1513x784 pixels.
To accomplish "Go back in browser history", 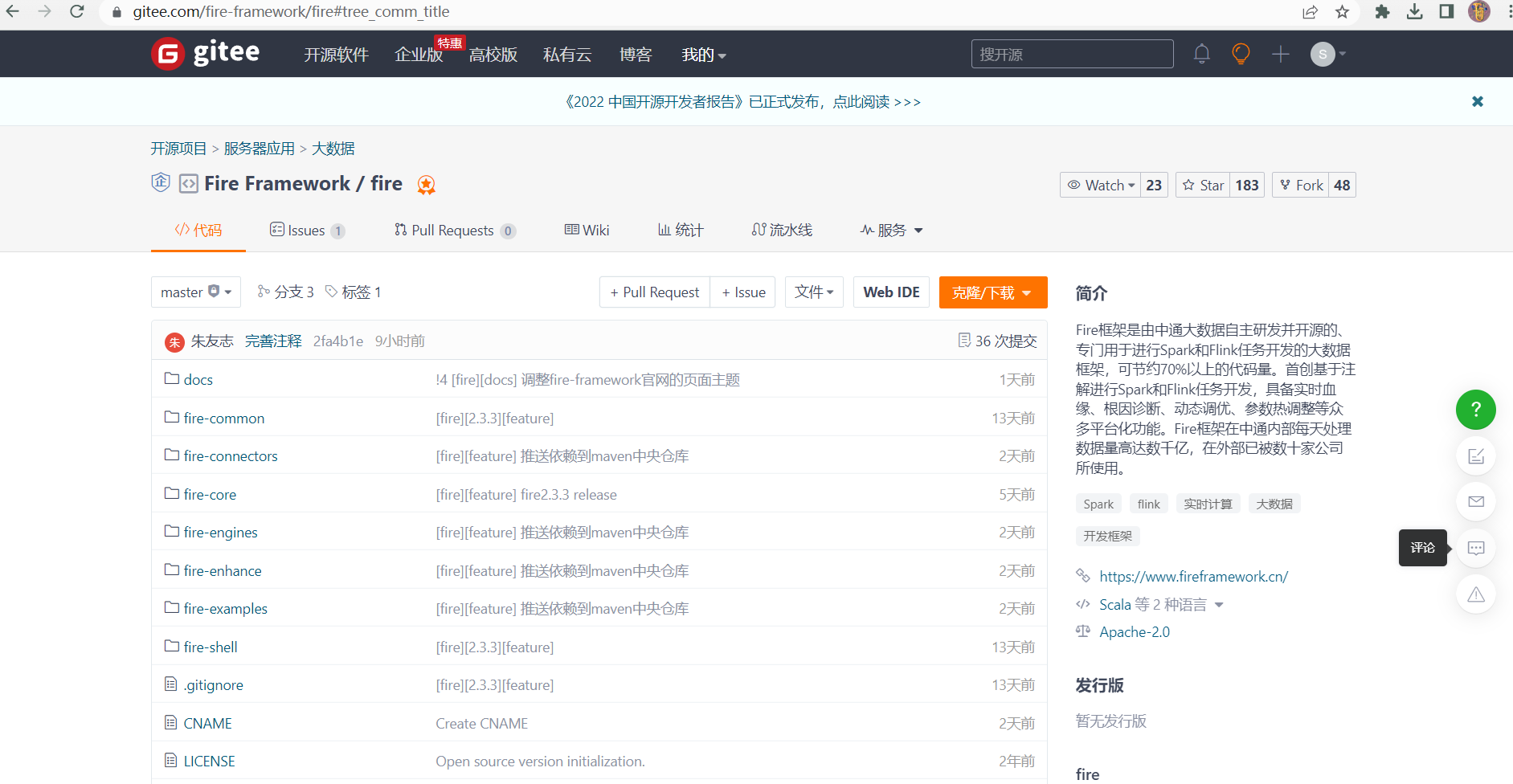I will [x=13, y=11].
